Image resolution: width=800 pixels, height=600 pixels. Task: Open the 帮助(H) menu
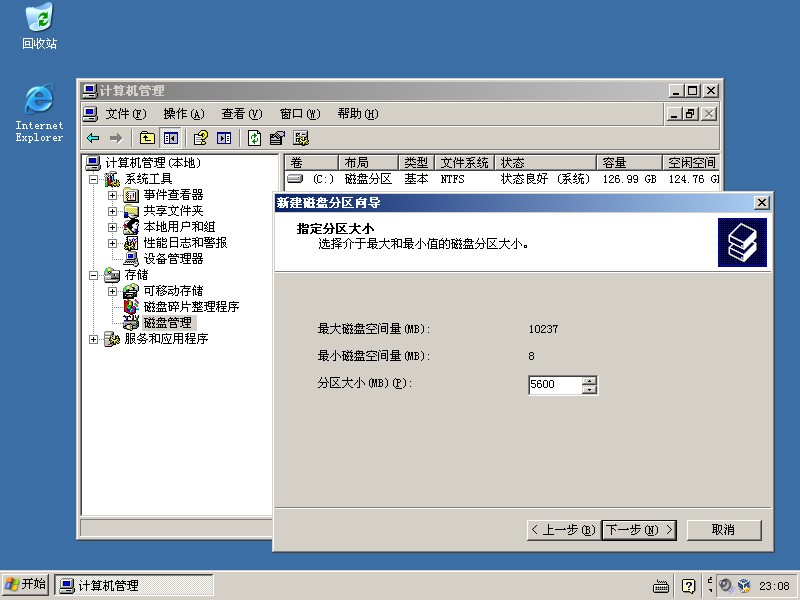pyautogui.click(x=358, y=114)
